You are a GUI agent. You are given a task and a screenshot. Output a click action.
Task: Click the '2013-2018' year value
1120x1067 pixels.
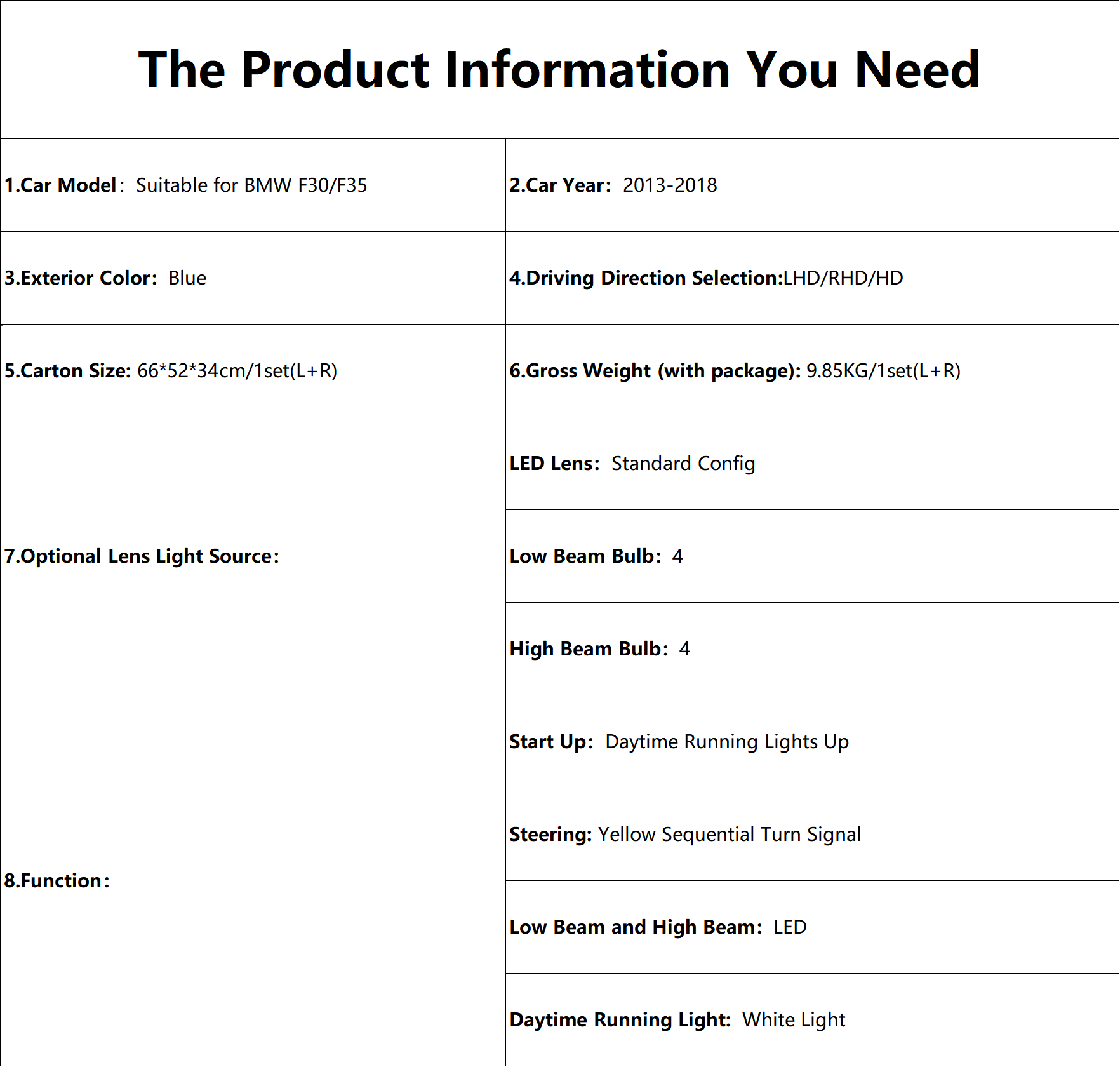pos(670,185)
